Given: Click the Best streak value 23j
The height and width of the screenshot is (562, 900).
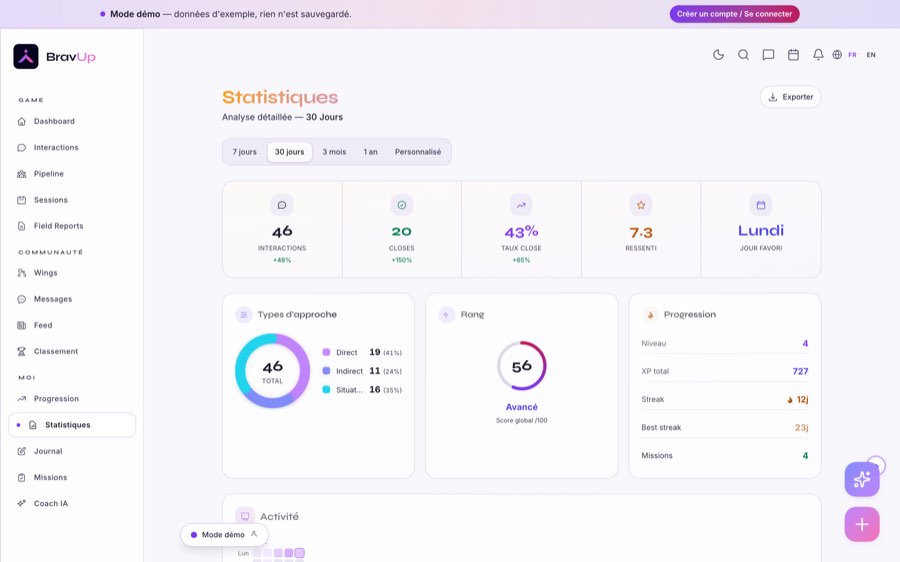Looking at the screenshot, I should [x=801, y=427].
